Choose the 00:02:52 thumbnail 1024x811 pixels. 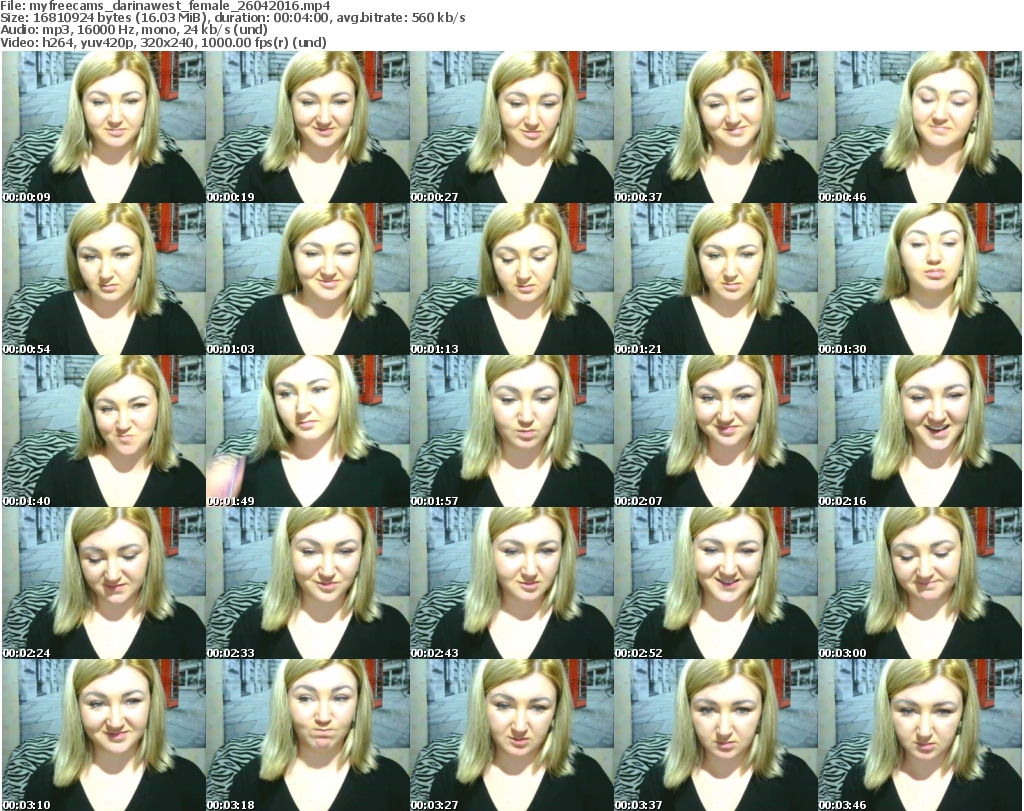(715, 583)
